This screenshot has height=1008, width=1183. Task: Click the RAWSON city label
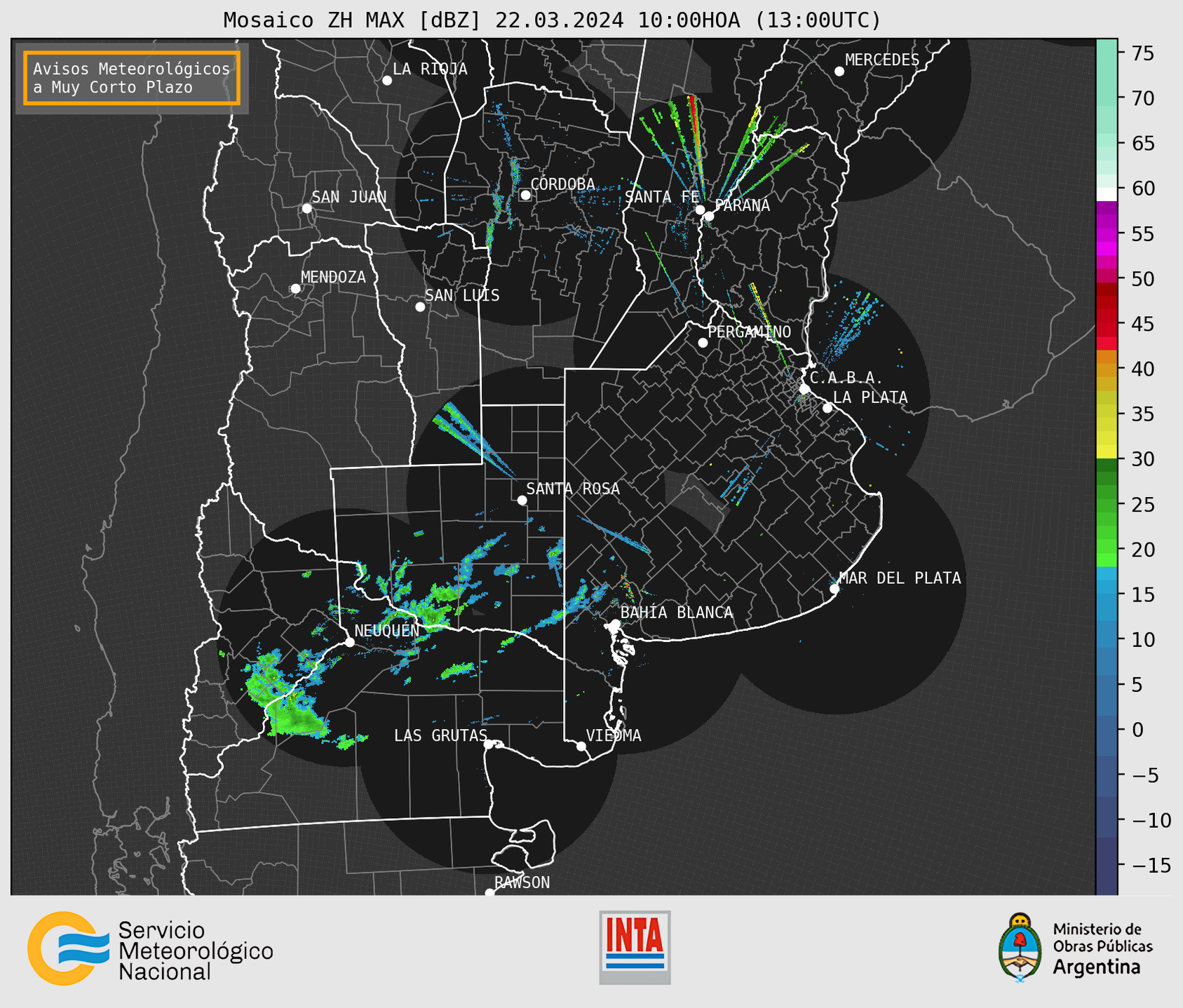522,883
